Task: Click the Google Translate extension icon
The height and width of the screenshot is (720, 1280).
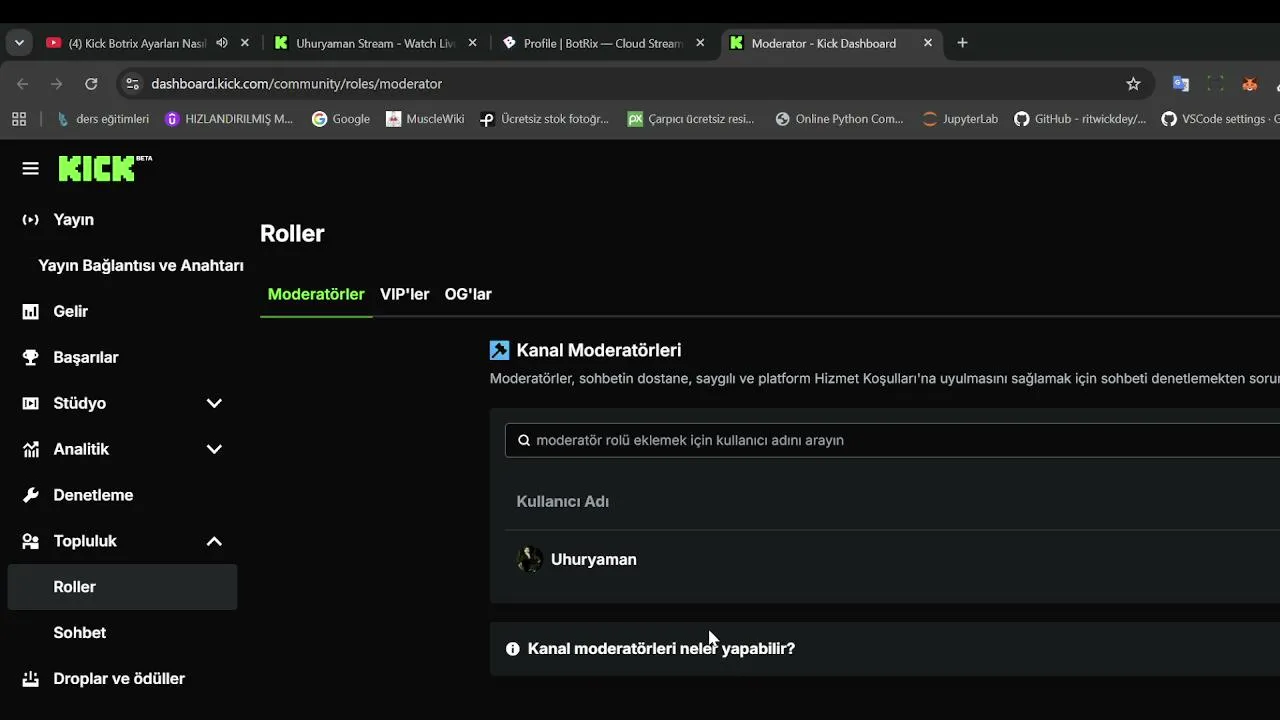Action: 1181,84
